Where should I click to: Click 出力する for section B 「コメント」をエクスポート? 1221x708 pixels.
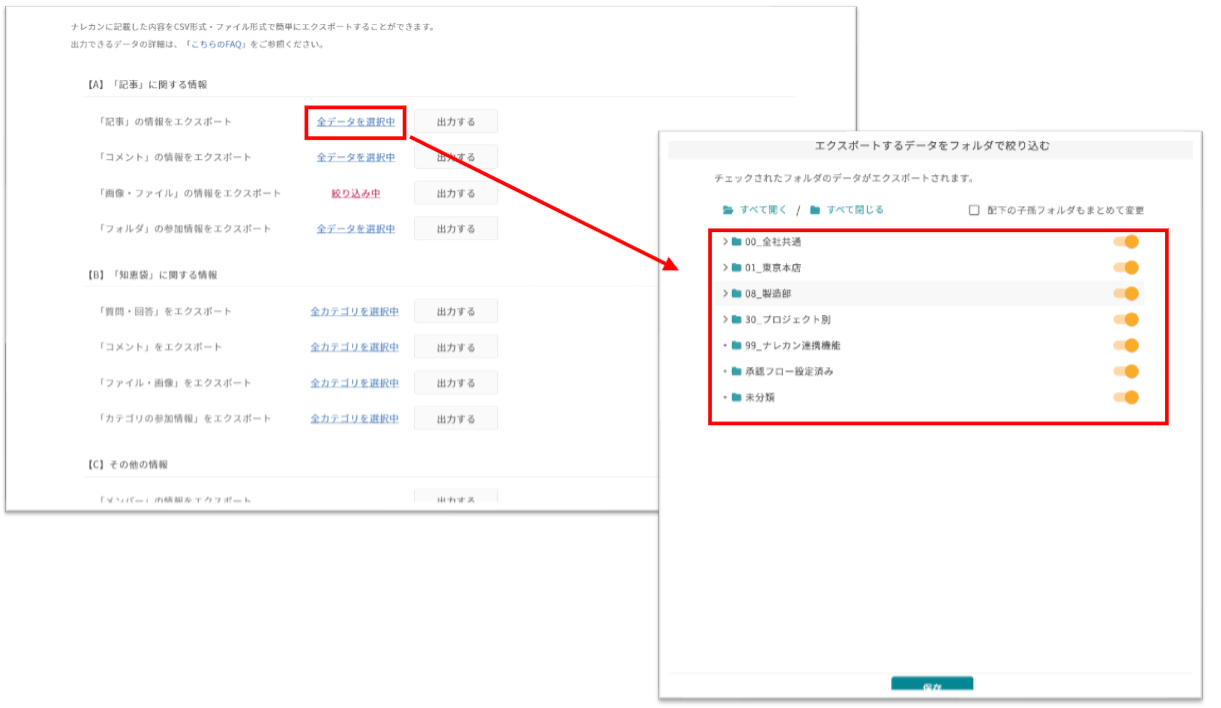(x=456, y=348)
